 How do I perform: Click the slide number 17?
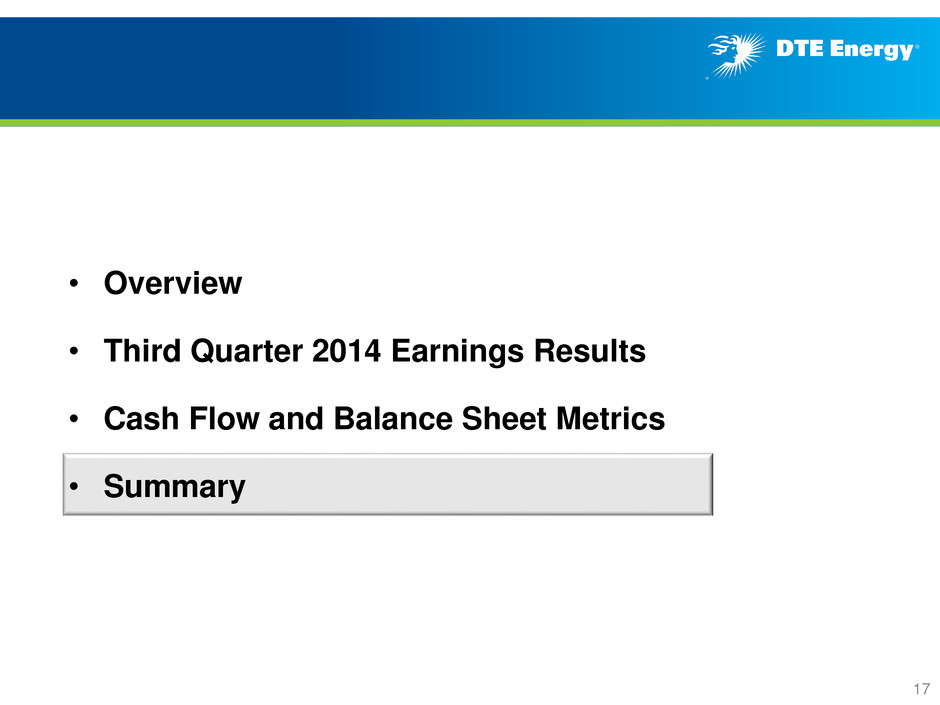(x=921, y=689)
